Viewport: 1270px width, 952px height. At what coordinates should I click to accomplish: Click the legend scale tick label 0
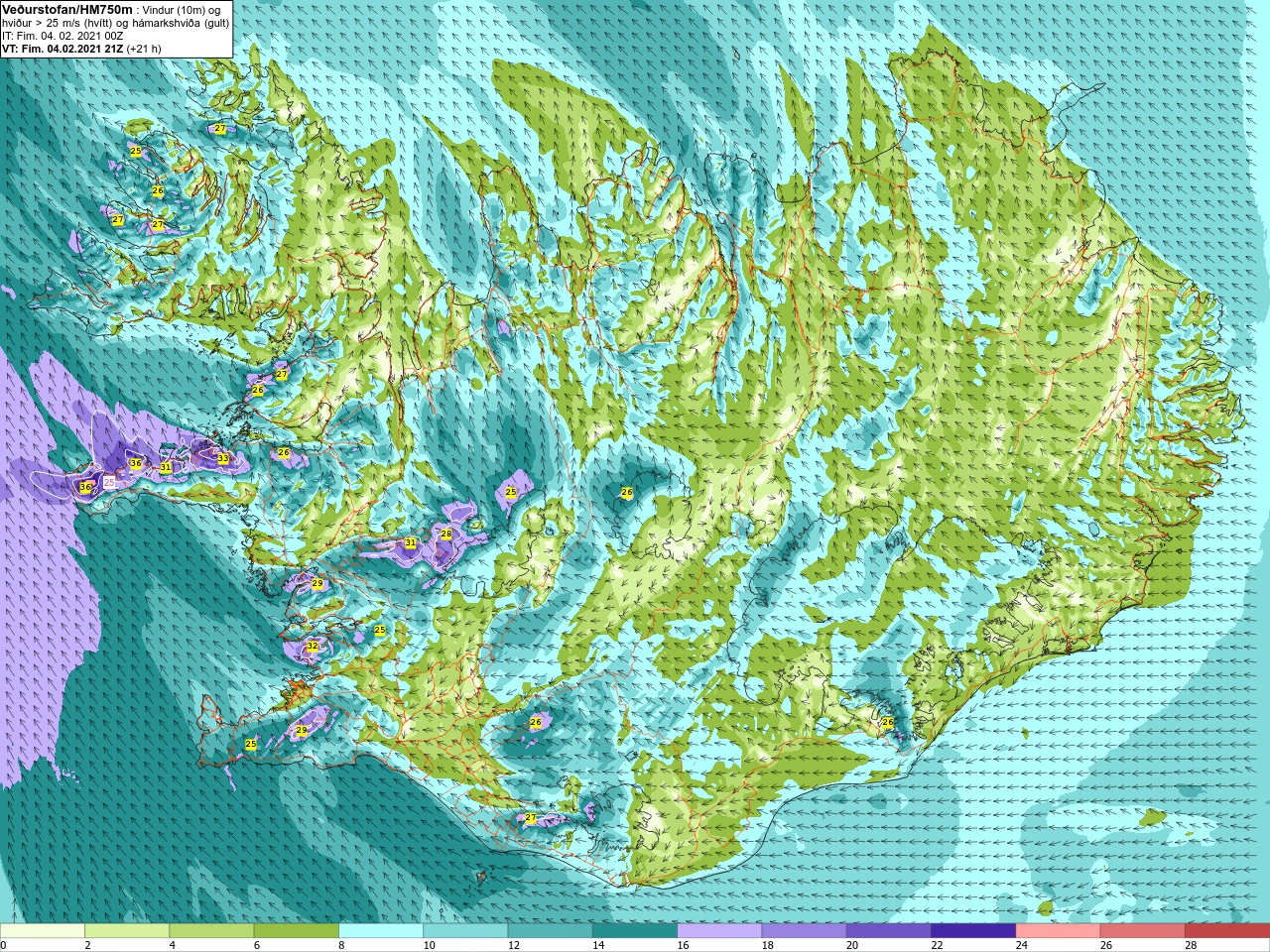[x=4, y=945]
